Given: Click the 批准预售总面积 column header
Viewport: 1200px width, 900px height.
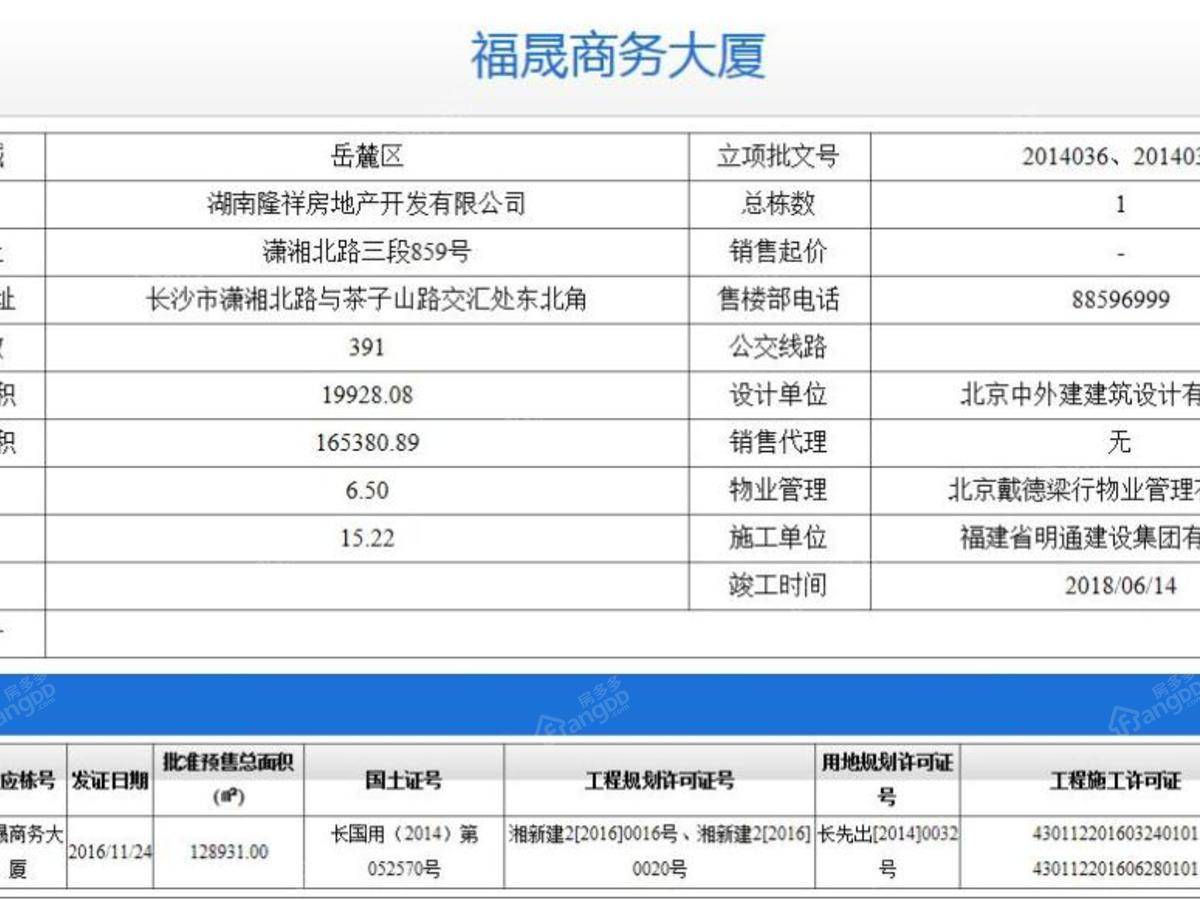Looking at the screenshot, I should [x=229, y=780].
